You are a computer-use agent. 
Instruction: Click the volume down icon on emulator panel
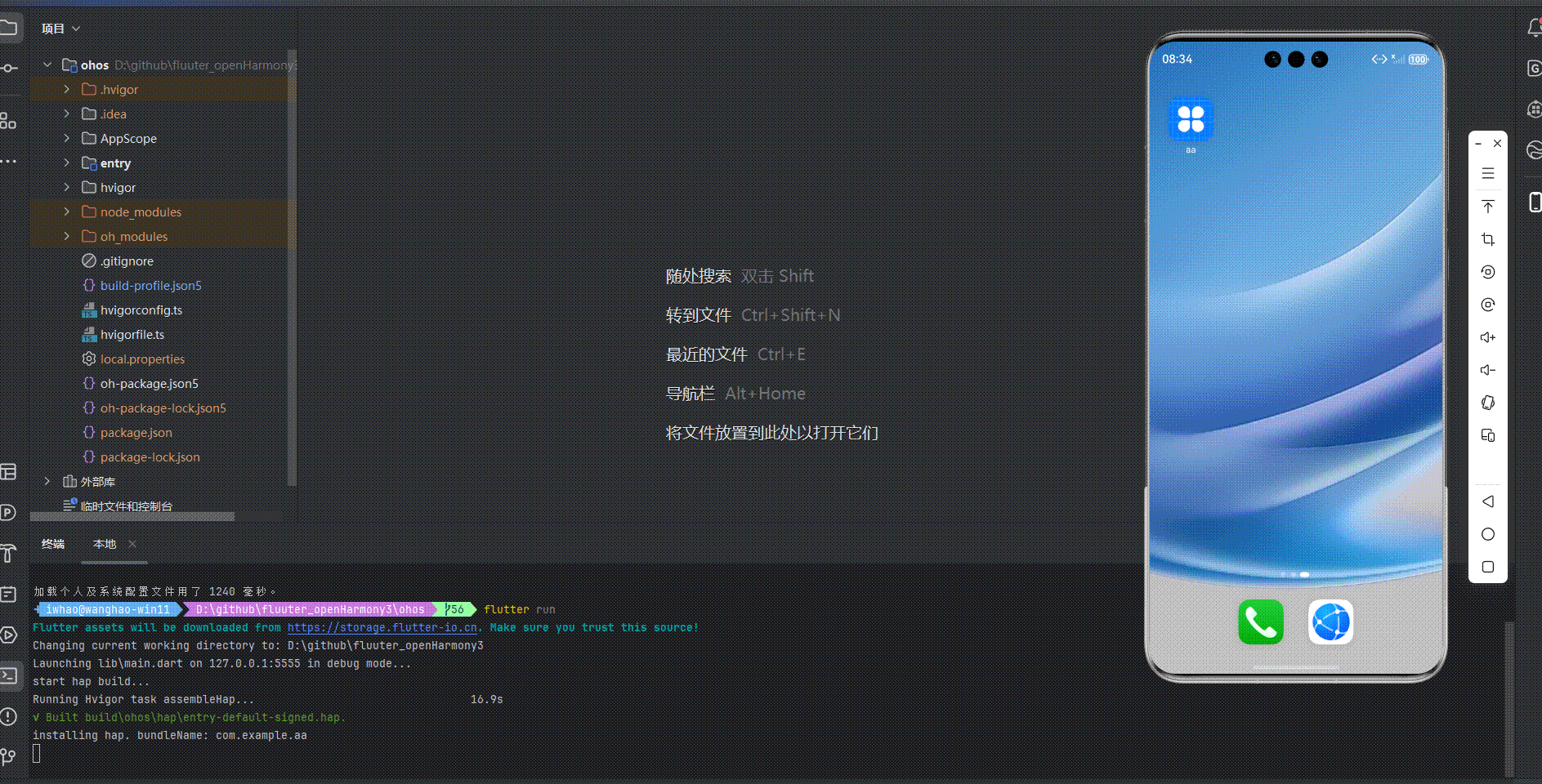pos(1487,370)
